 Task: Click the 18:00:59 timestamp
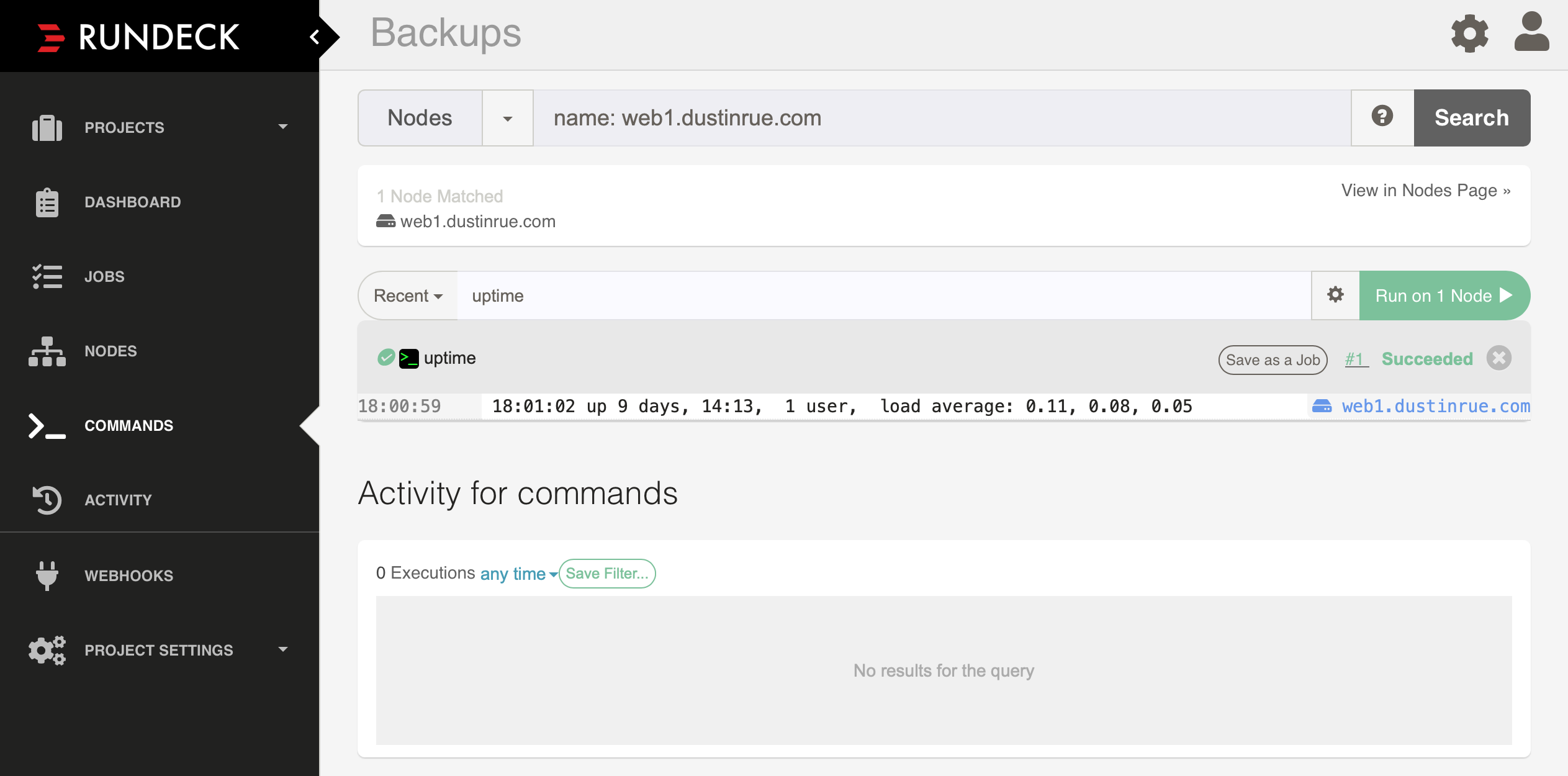tap(399, 406)
